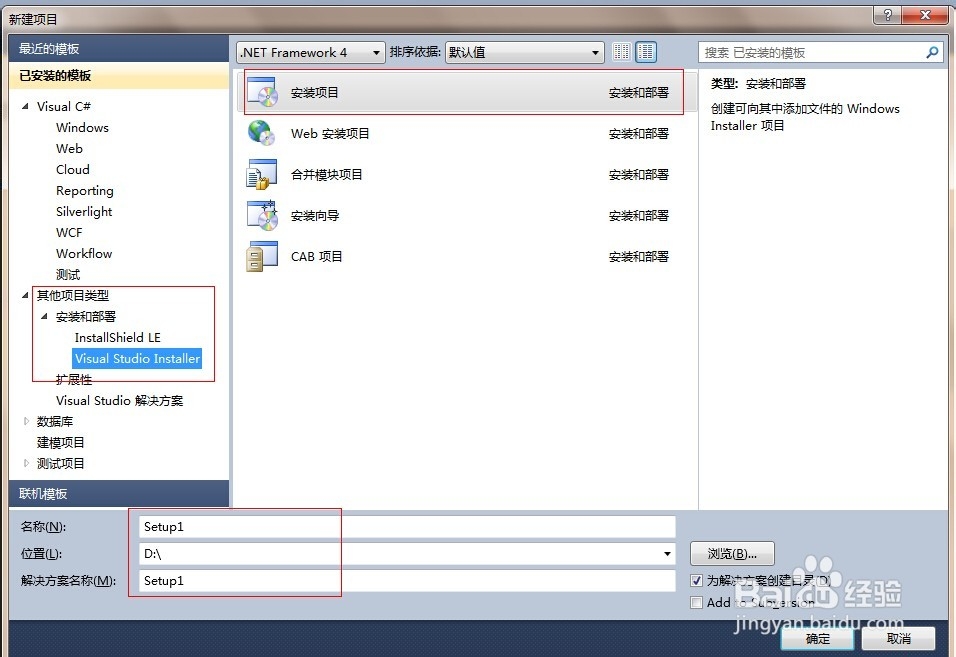Open the 排序依据 默认值 dropdown
This screenshot has height=657, width=956.
point(524,52)
